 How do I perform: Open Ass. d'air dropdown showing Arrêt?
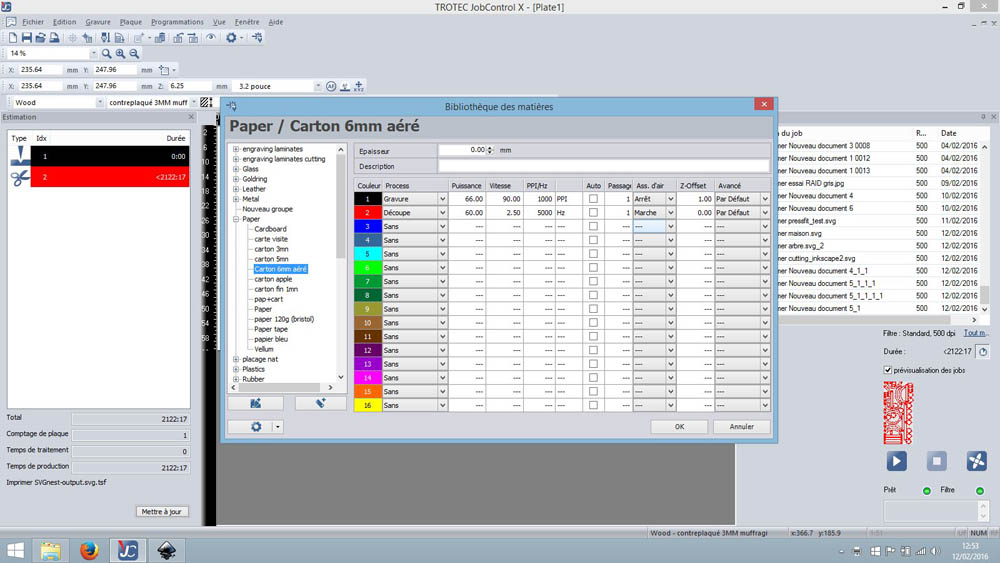coord(670,199)
